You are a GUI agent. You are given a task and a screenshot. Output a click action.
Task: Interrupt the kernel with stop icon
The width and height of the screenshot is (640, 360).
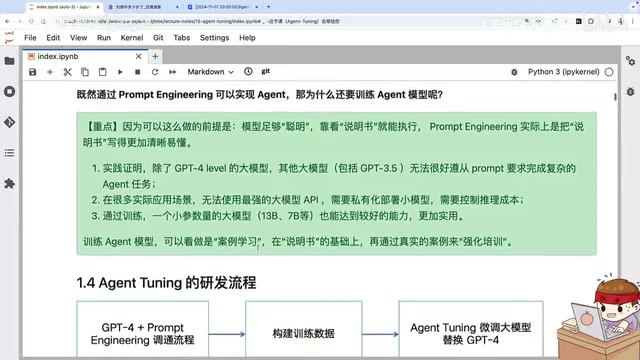pyautogui.click(x=138, y=72)
